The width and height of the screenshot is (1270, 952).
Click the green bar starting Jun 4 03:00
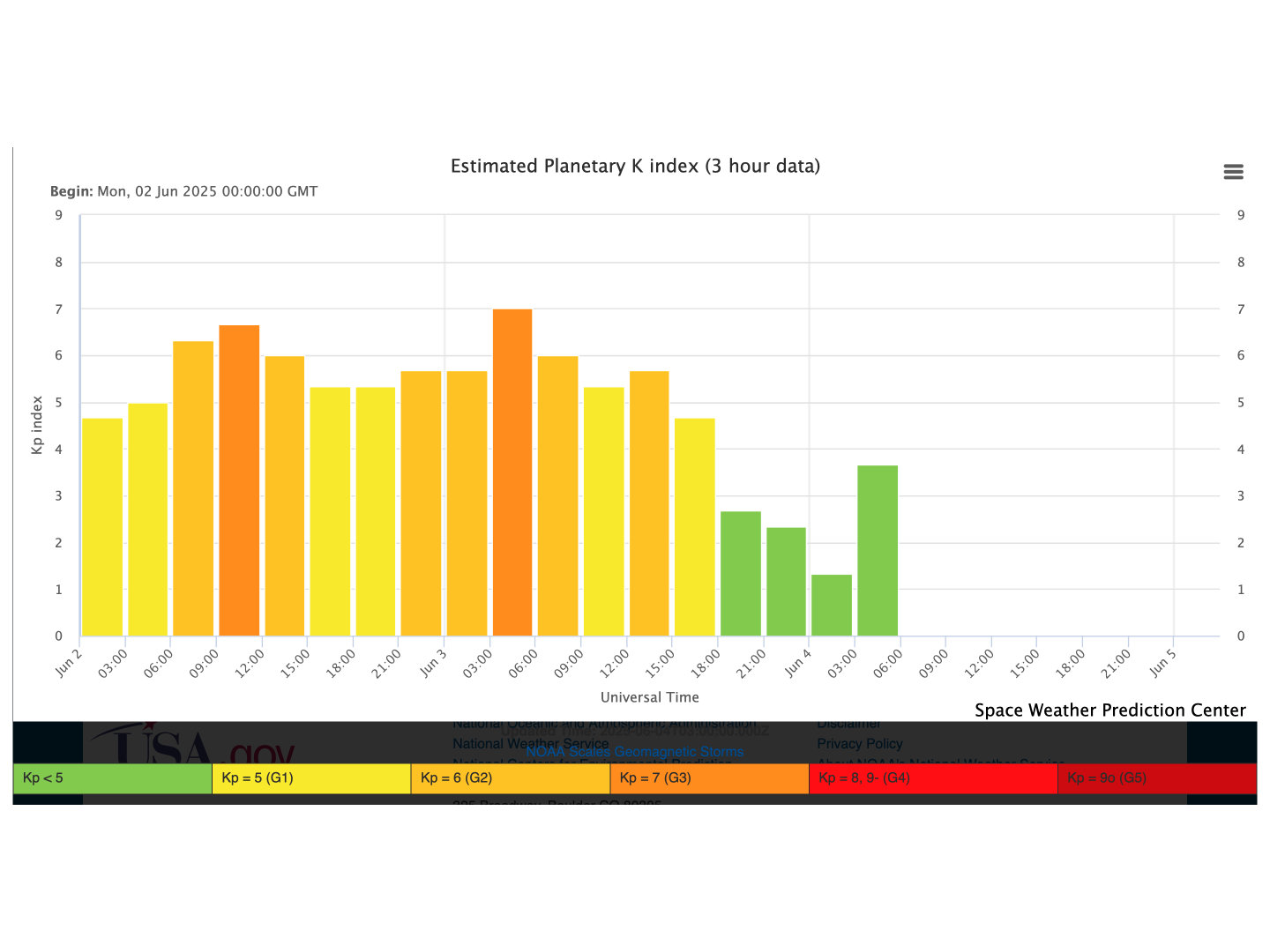pos(878,551)
